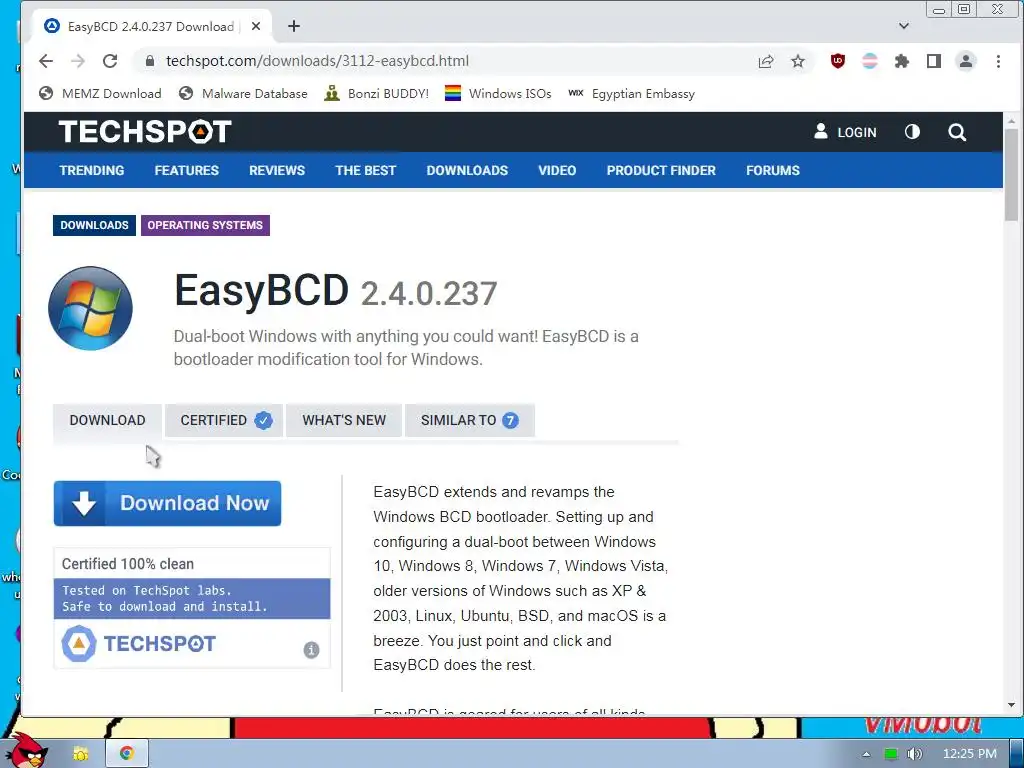Open the uBlock Origin extension icon

pyautogui.click(x=837, y=61)
